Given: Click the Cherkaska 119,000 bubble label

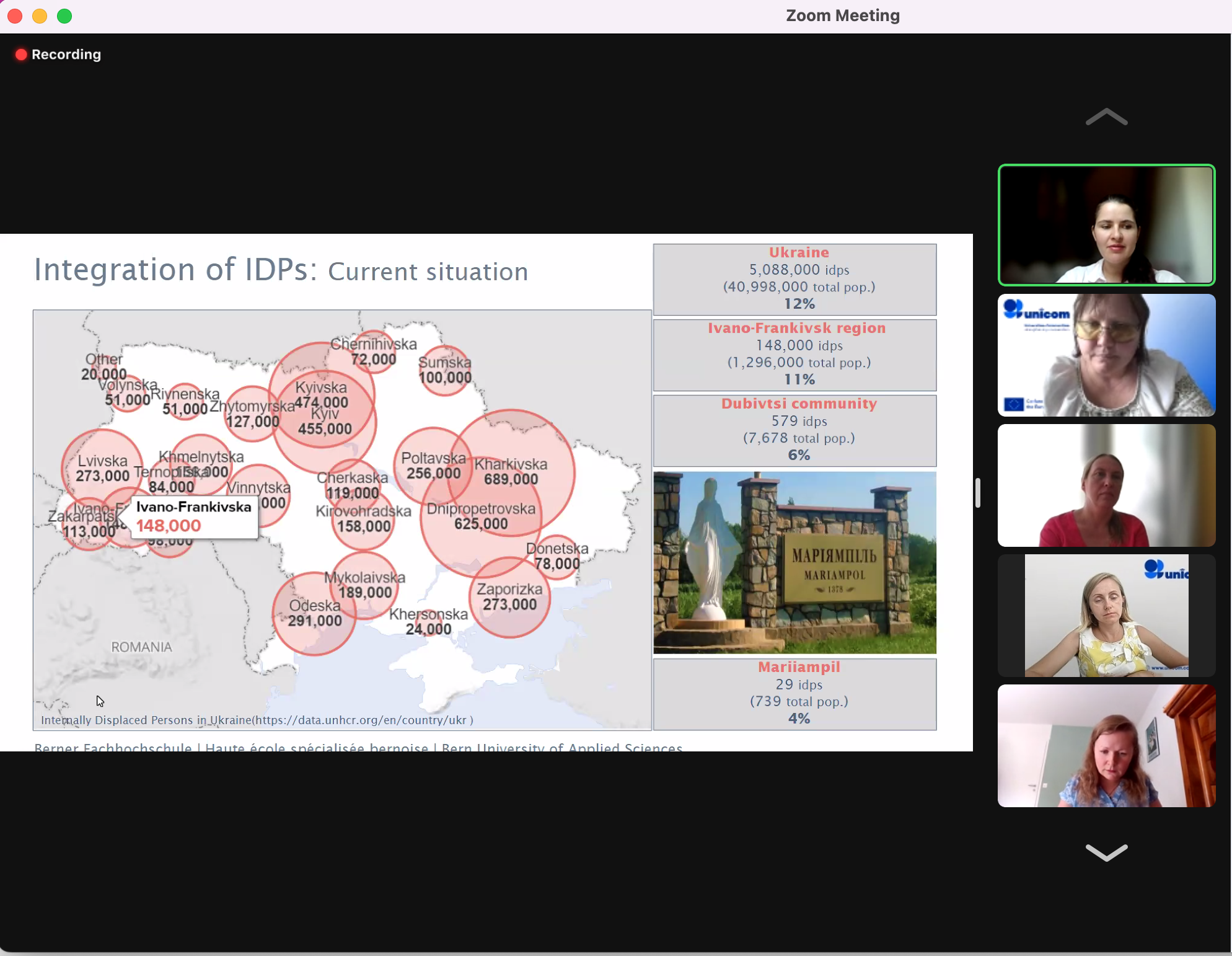Looking at the screenshot, I should tap(352, 485).
